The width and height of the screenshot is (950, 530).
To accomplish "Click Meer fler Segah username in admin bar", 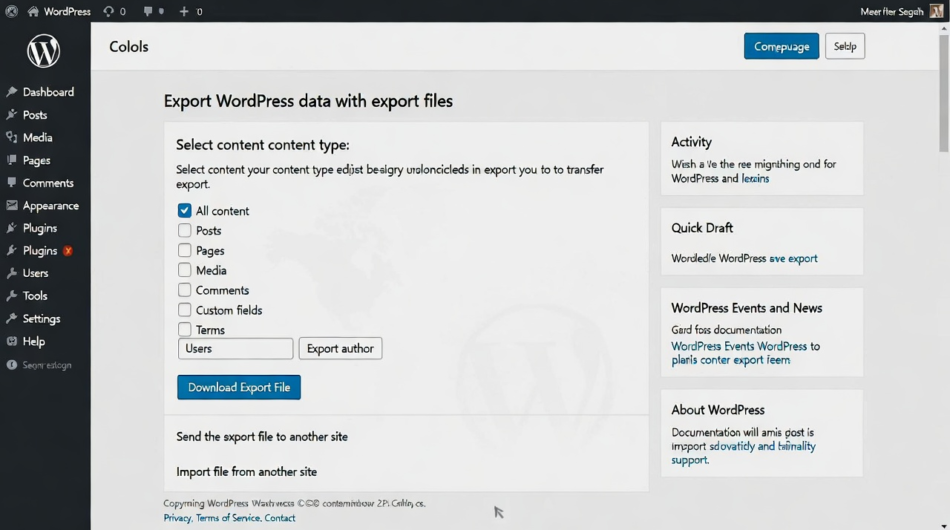I will 891,12.
